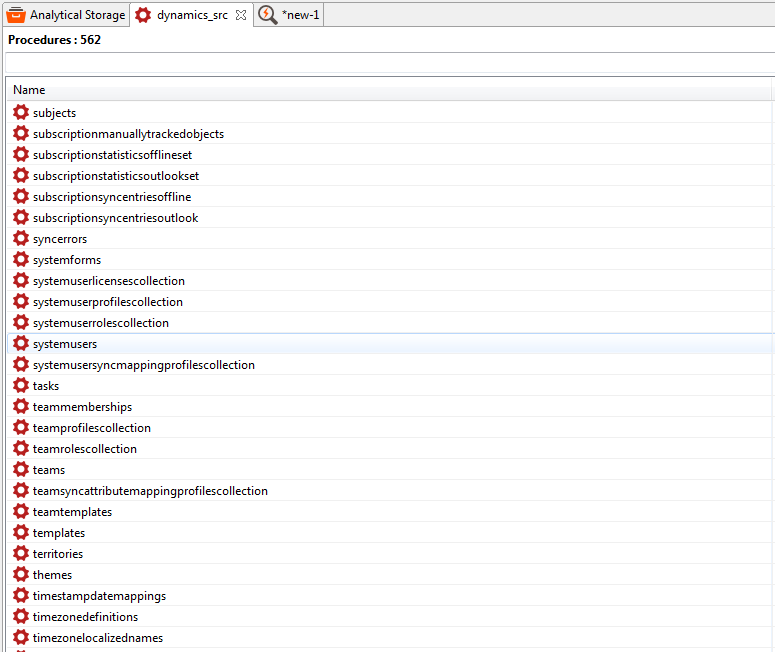Click the gear icon beside themes
The height and width of the screenshot is (652, 775).
(x=20, y=575)
